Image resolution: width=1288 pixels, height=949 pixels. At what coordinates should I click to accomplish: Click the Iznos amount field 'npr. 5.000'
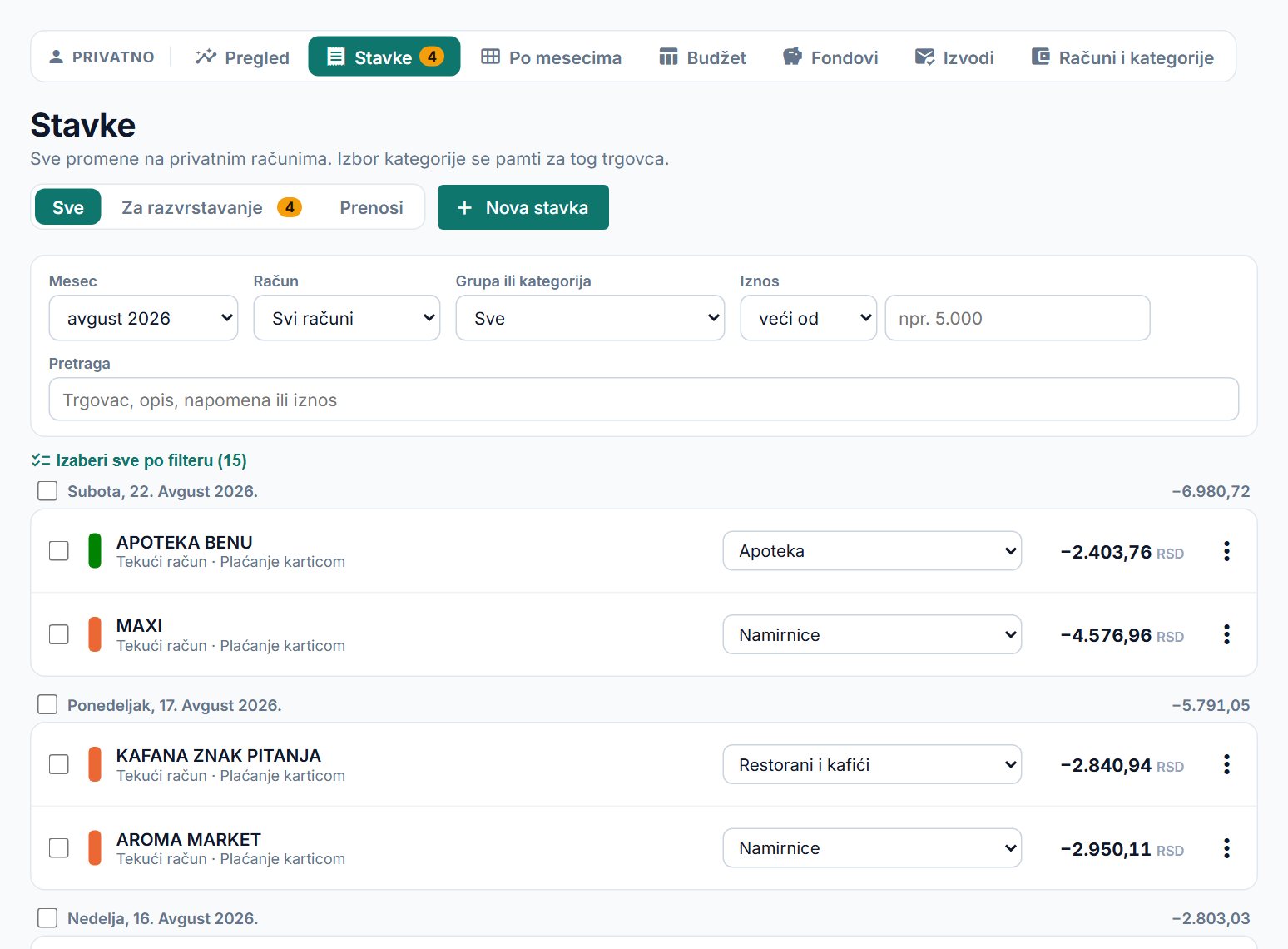point(1018,318)
